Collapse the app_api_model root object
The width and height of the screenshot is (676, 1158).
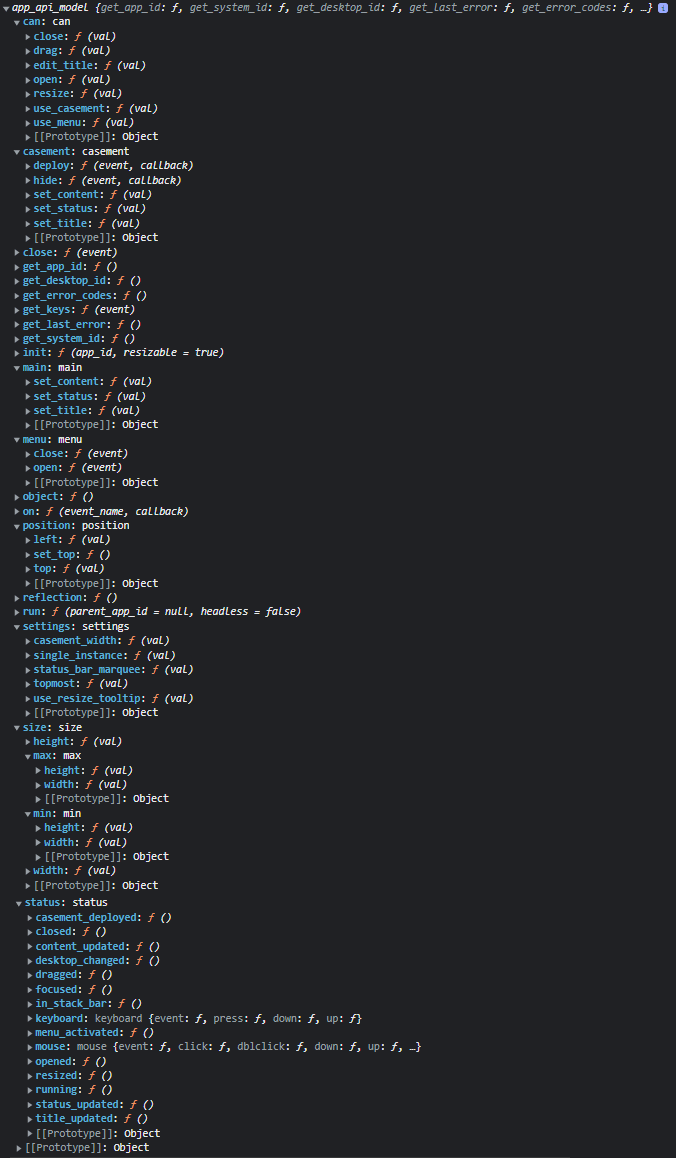click(x=7, y=7)
